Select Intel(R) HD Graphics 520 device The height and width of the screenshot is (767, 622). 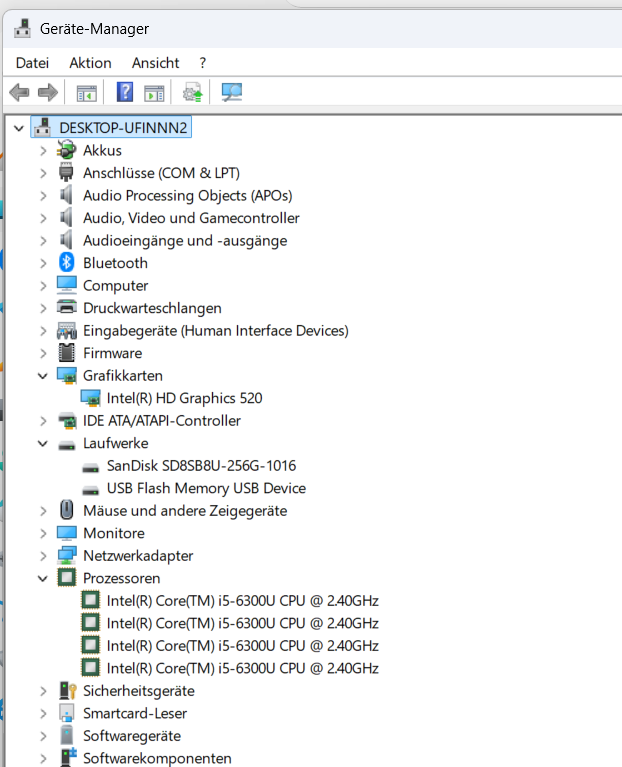coord(184,398)
